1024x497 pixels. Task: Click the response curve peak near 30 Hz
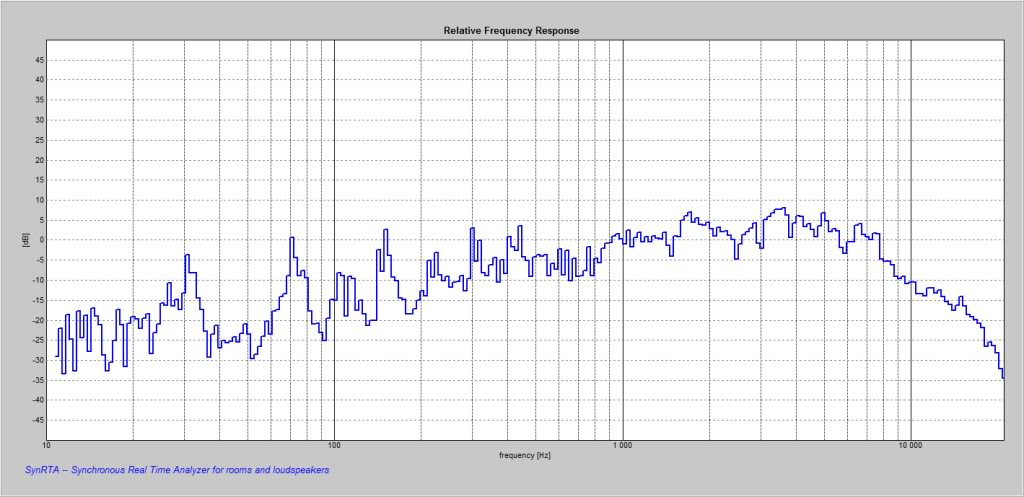[x=186, y=256]
